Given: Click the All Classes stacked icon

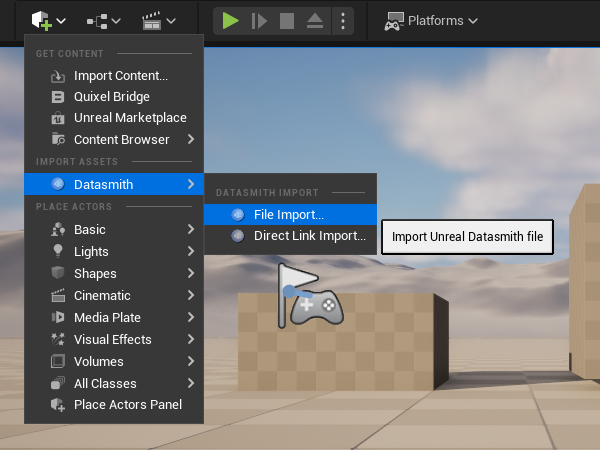Looking at the screenshot, I should point(58,383).
